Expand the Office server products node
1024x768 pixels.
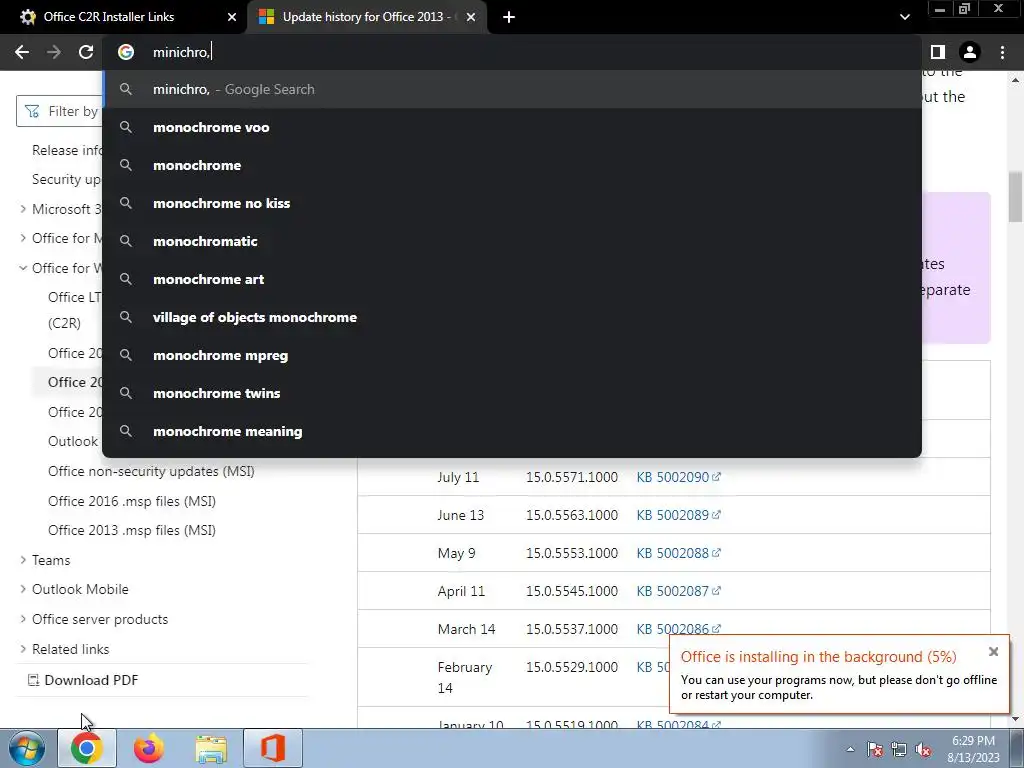pyautogui.click(x=23, y=619)
